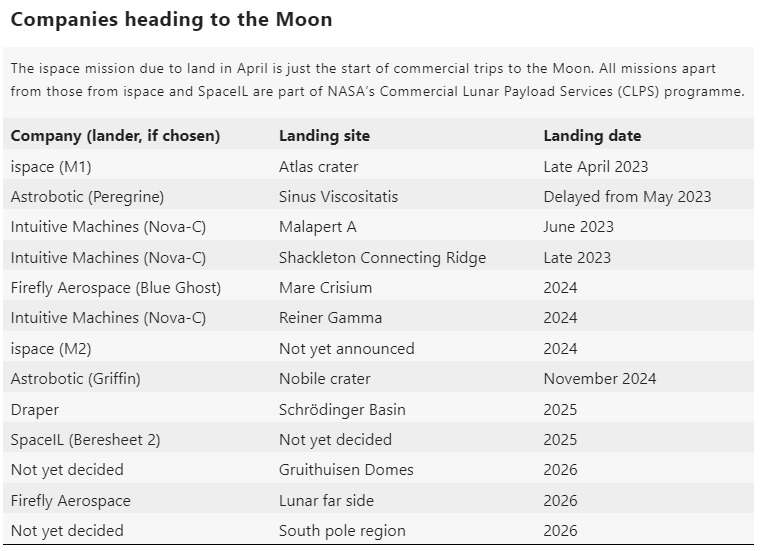The width and height of the screenshot is (761, 551).
Task: Click the "Company (lander, if chosen)" column header
Action: click(115, 136)
